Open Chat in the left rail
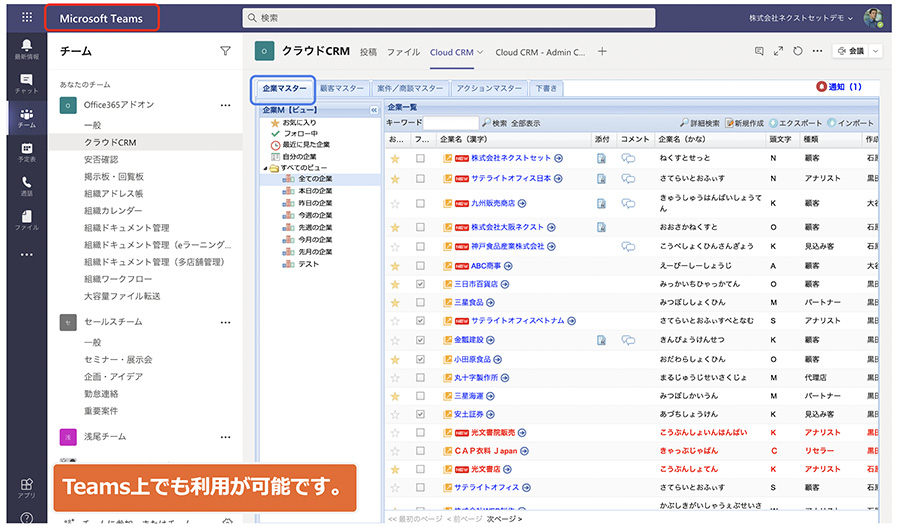 coord(26,83)
